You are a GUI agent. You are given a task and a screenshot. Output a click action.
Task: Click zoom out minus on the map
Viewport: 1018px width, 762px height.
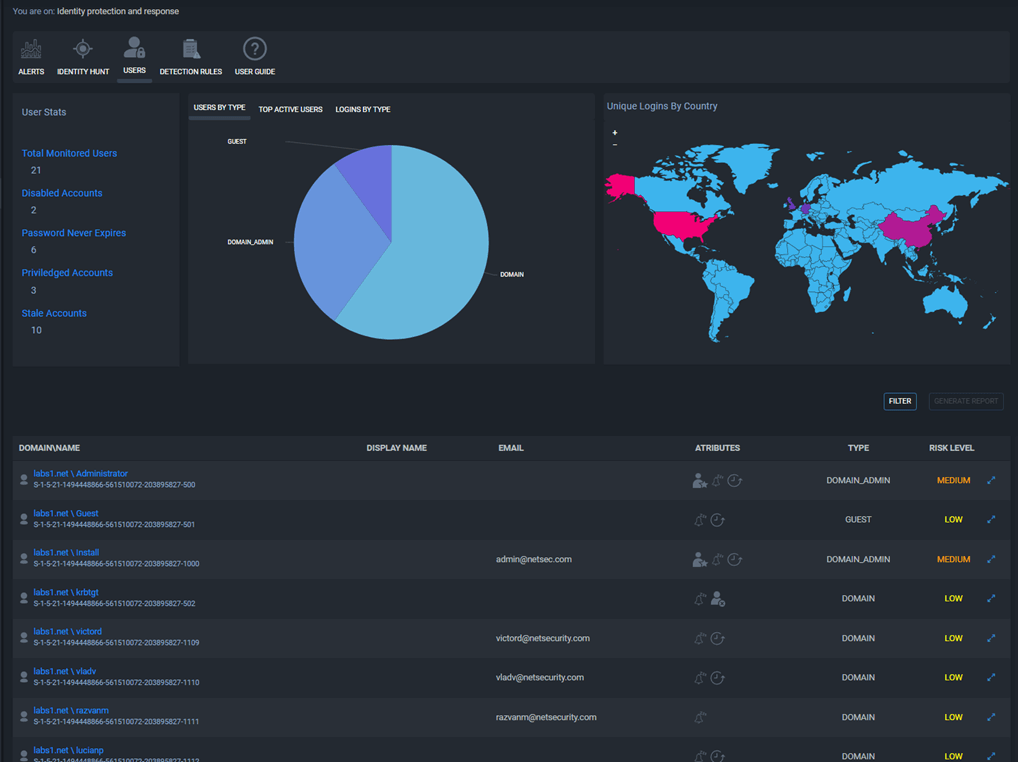[x=615, y=146]
